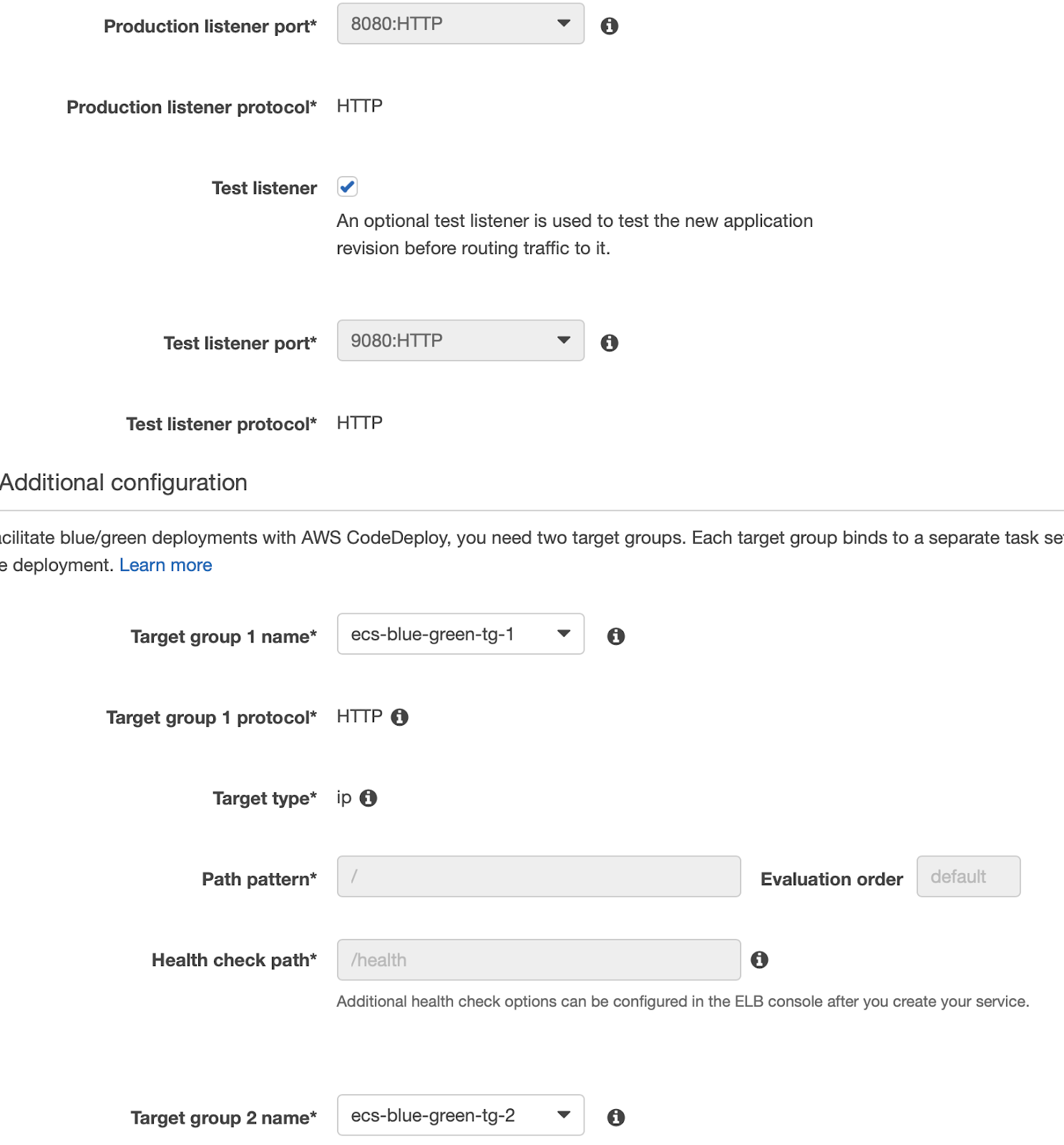
Task: Click the Additional configuration heading
Action: [124, 483]
